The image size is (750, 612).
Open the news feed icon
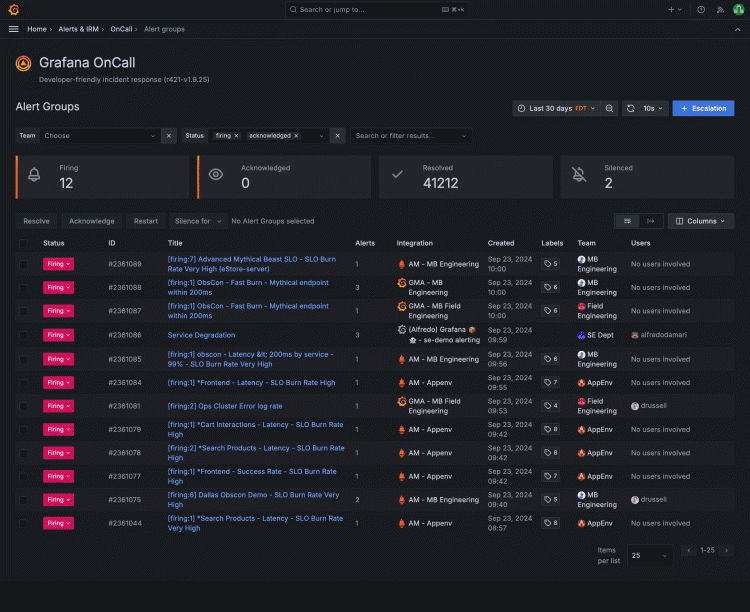719,9
